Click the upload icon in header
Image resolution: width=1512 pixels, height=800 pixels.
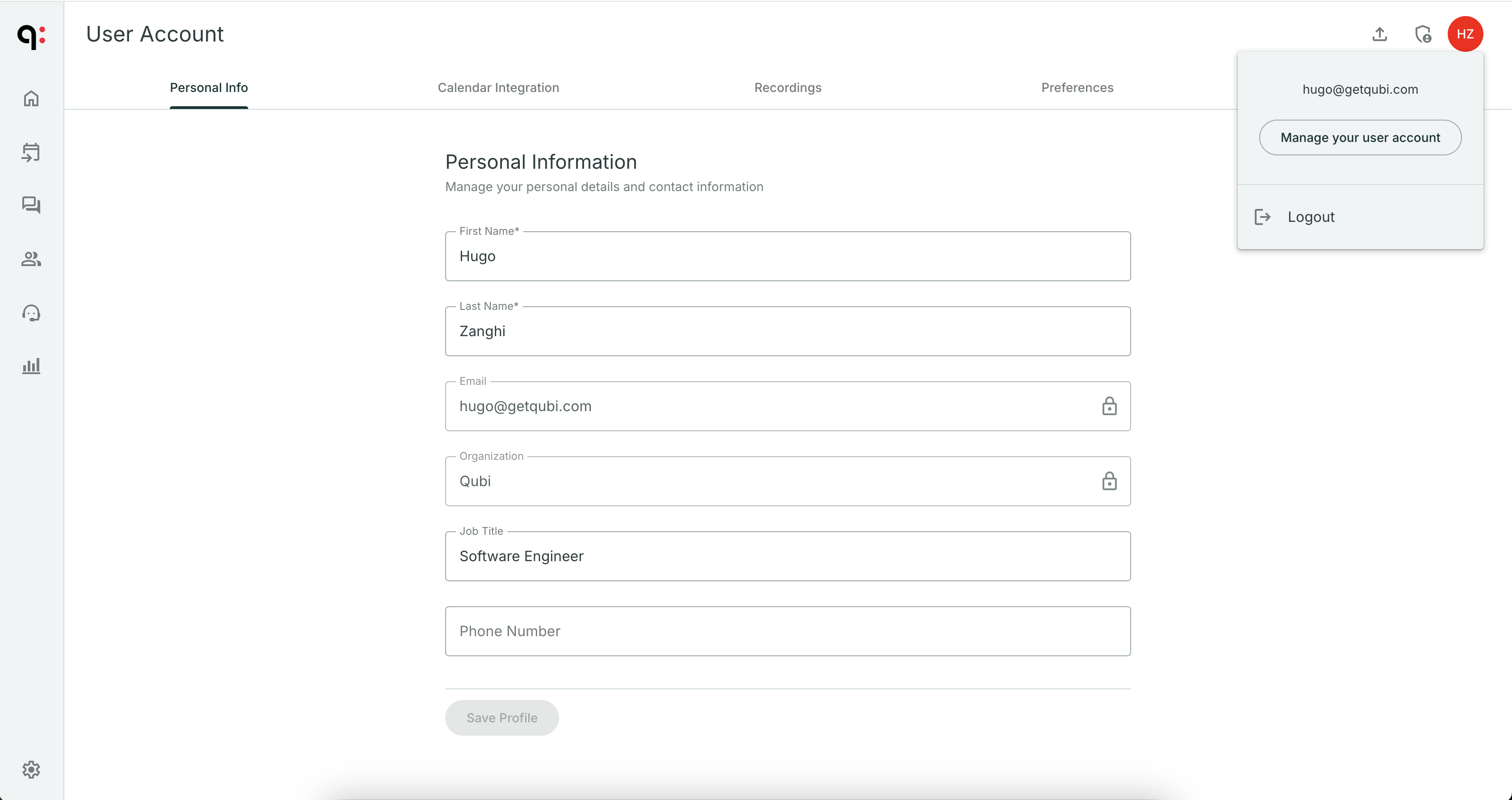[1380, 34]
